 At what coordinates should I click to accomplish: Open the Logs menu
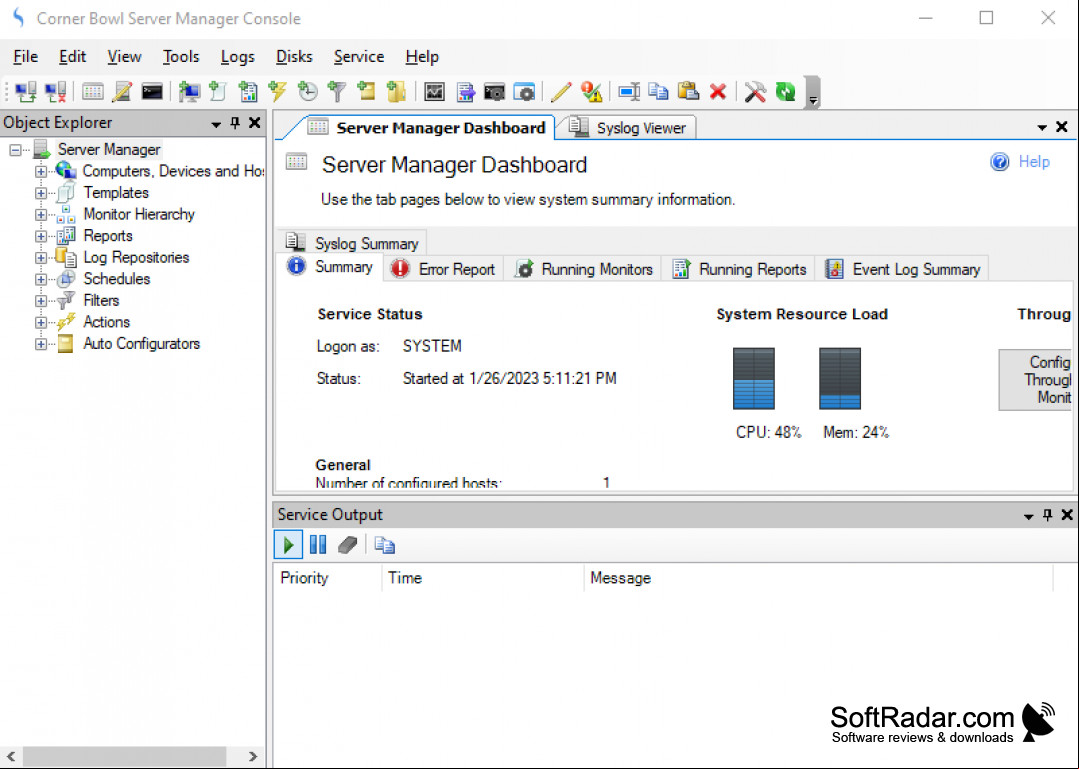point(237,56)
